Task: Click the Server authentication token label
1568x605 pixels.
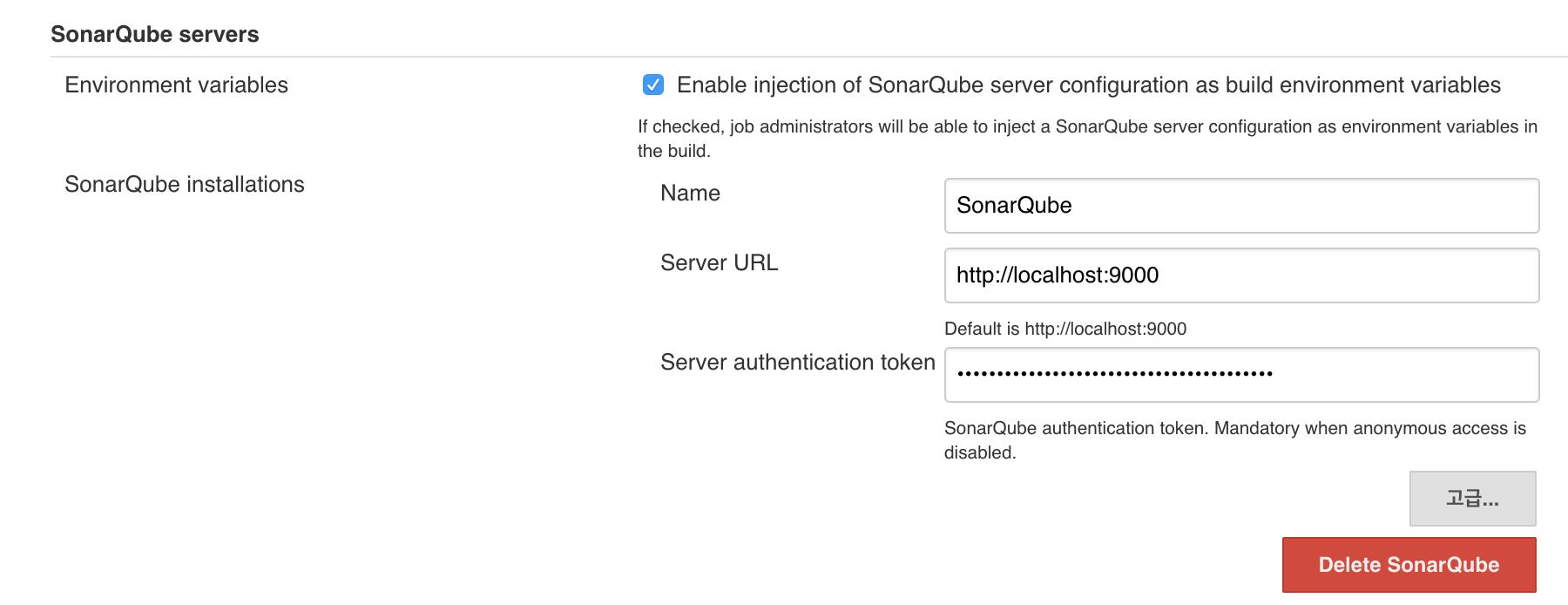Action: tap(798, 362)
